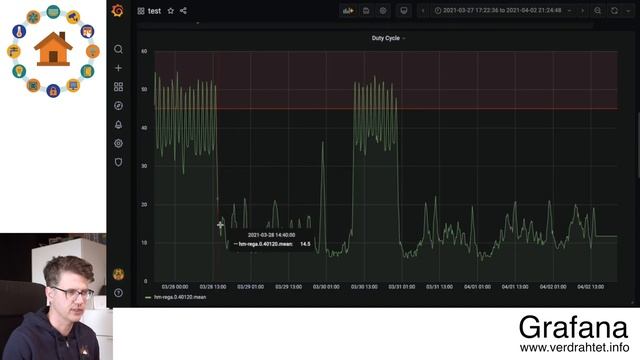Click the Create plus icon in sidebar

(118, 68)
